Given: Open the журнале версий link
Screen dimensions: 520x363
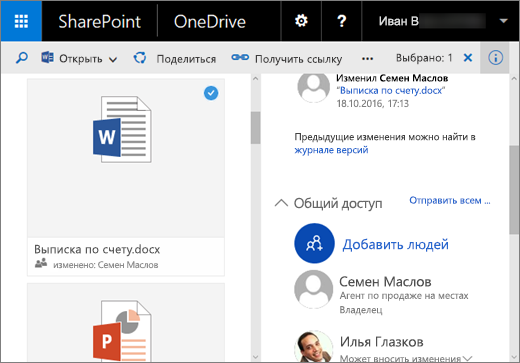Looking at the screenshot, I should point(331,150).
